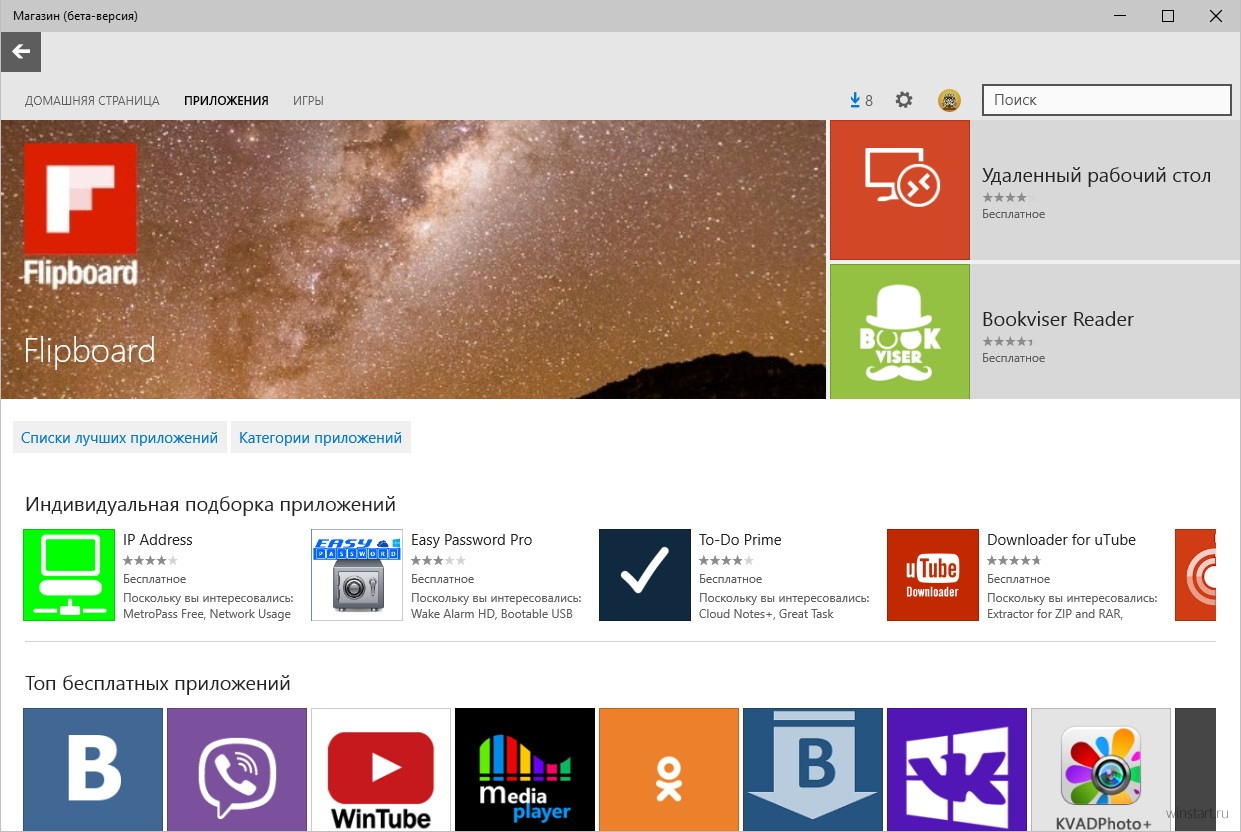
Task: Open the Media Player app tile
Action: coord(525,769)
